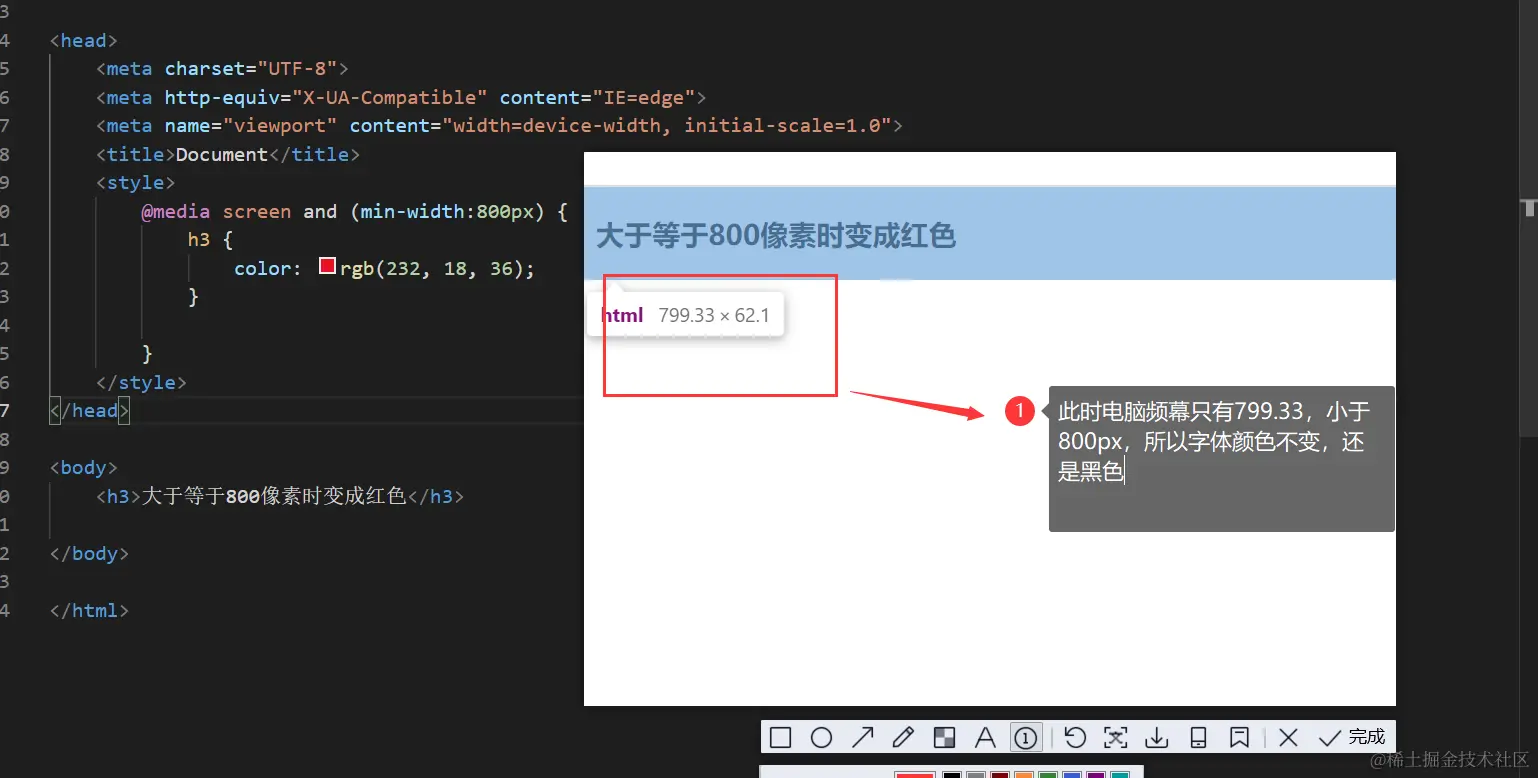Screen dimensions: 1538x778
Task: Click the closing </body> tag
Action: 89,554
